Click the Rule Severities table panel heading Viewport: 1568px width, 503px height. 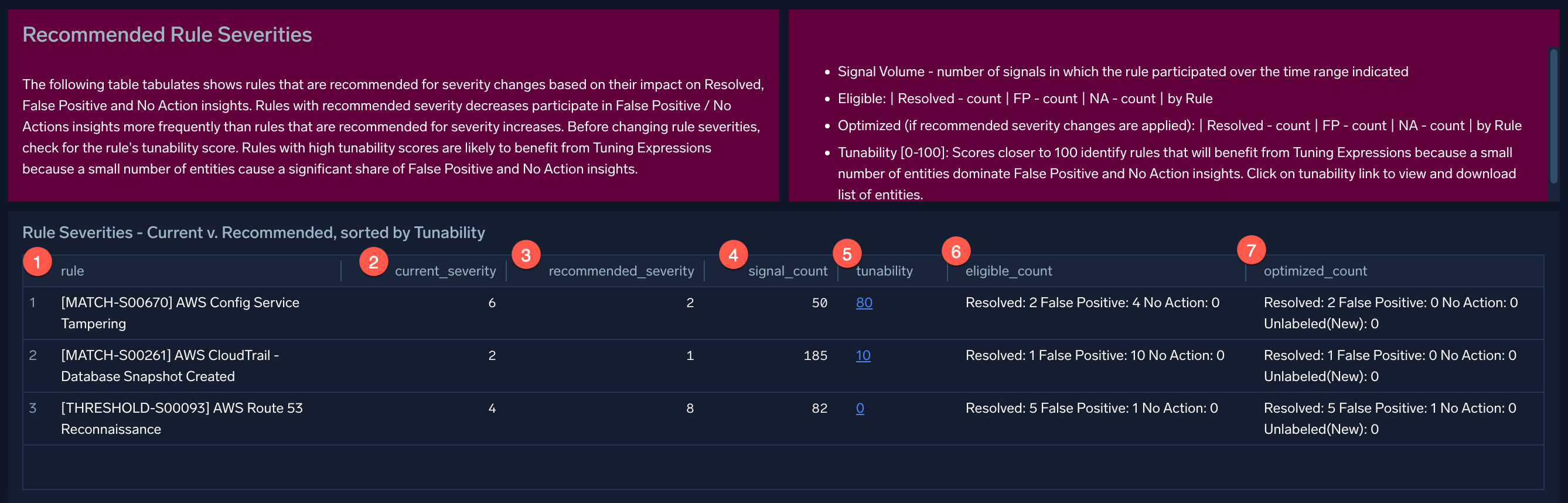click(x=253, y=232)
